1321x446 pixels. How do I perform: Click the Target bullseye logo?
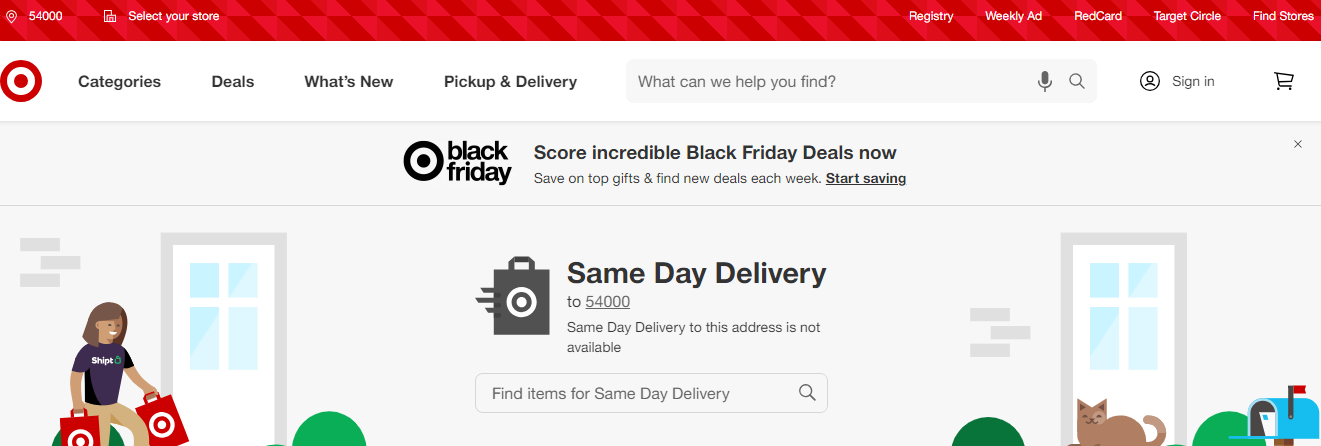(21, 81)
